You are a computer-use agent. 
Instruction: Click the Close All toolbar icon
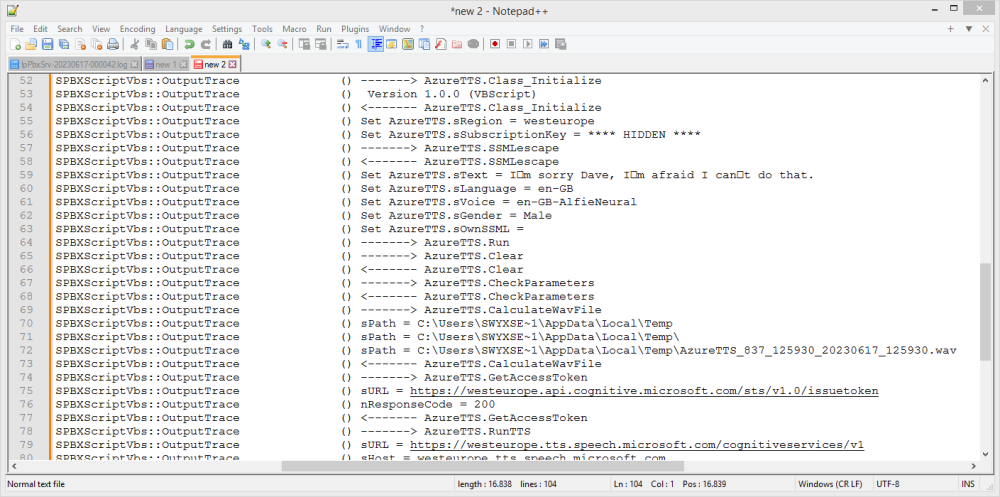coord(97,44)
